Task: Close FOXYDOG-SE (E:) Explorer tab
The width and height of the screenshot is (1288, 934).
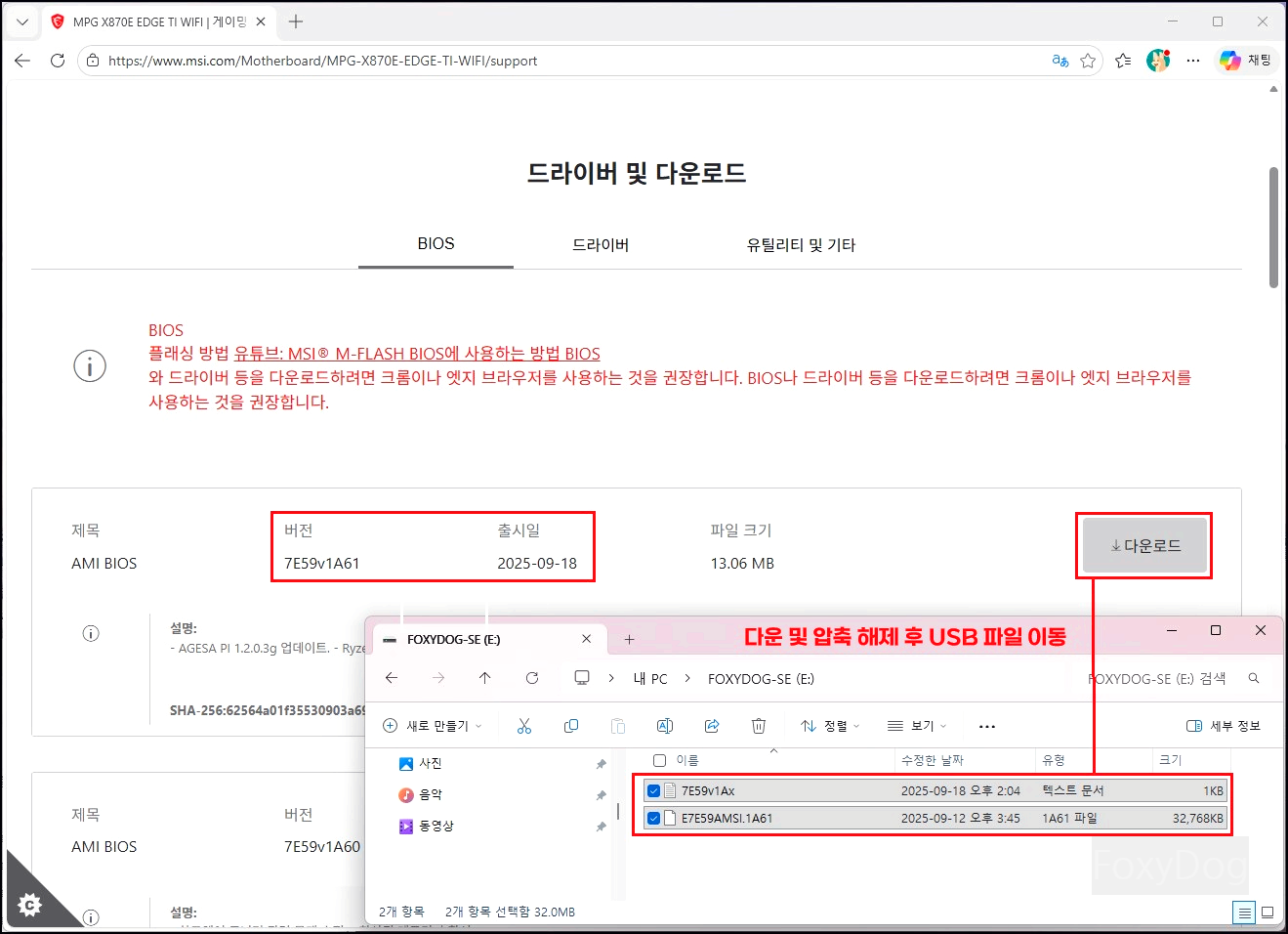Action: point(586,639)
